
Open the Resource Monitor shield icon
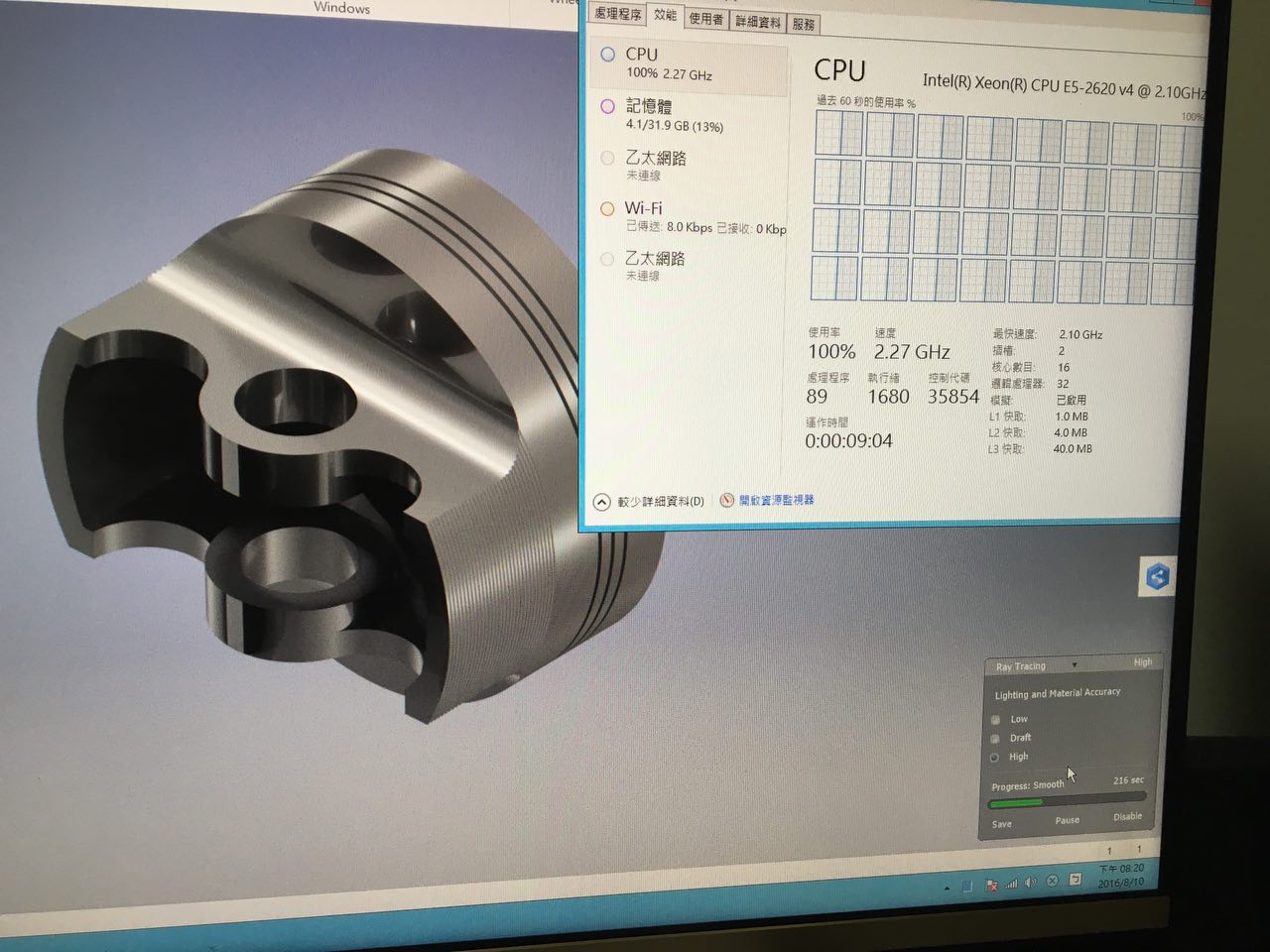[x=727, y=501]
